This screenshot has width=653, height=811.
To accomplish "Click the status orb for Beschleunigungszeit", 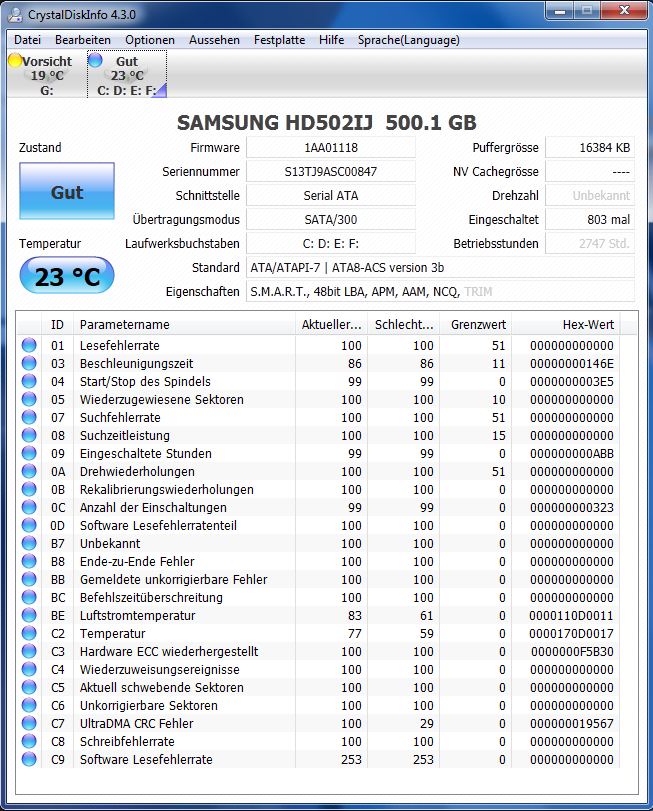I will point(29,363).
